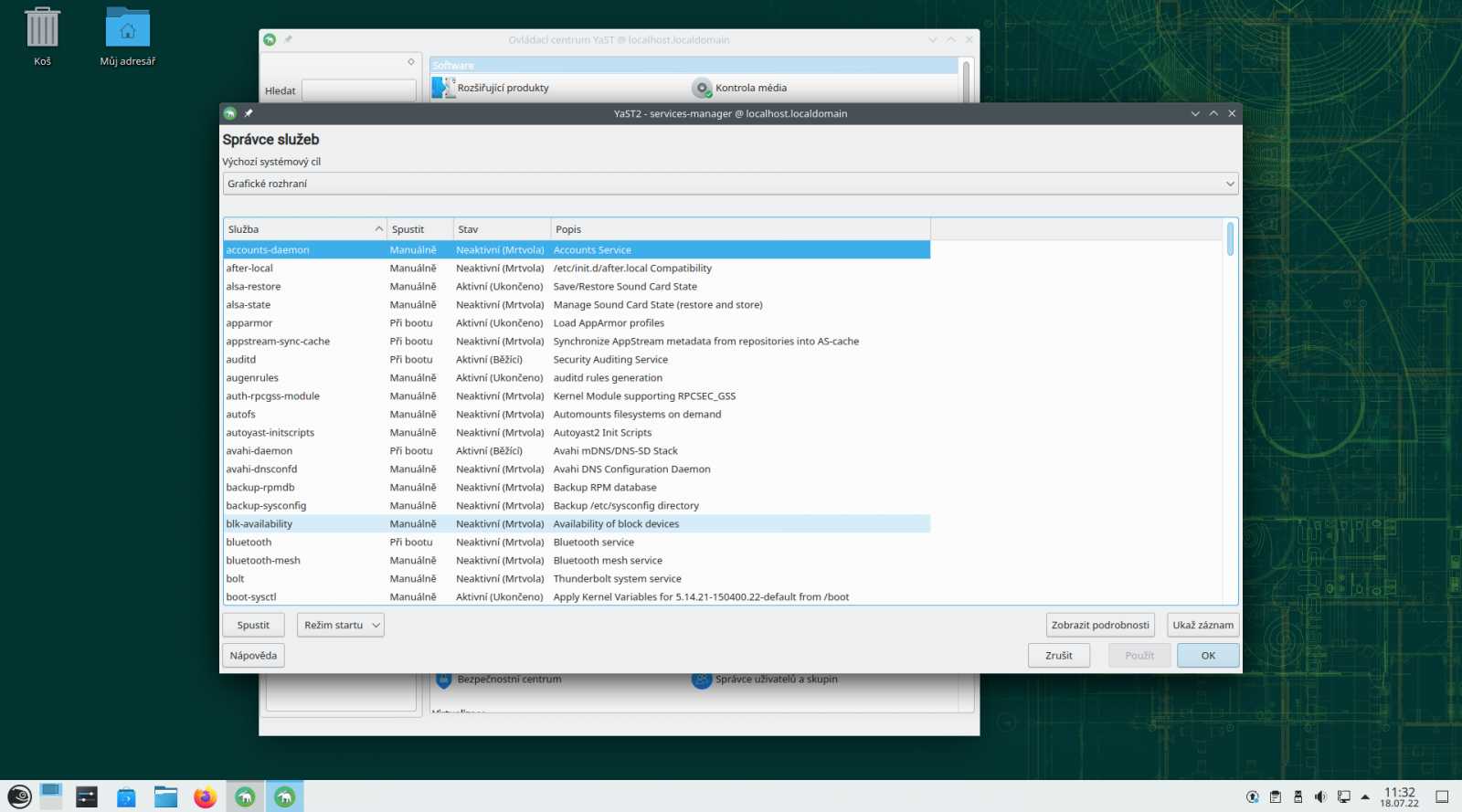Open Správce uživatelů a skupin in Control Center
1462x812 pixels.
click(765, 680)
